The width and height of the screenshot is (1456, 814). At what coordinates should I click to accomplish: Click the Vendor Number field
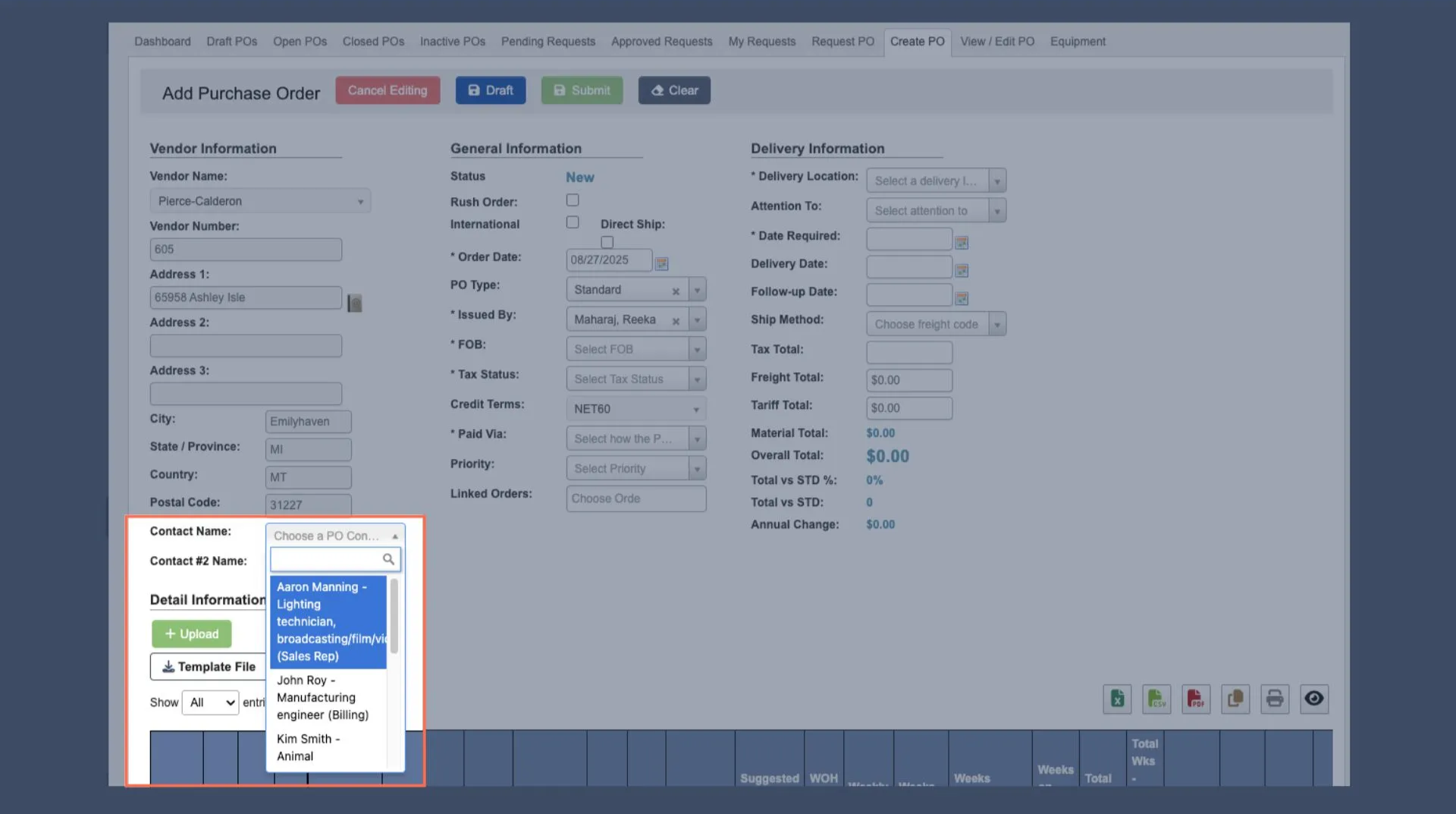click(246, 250)
